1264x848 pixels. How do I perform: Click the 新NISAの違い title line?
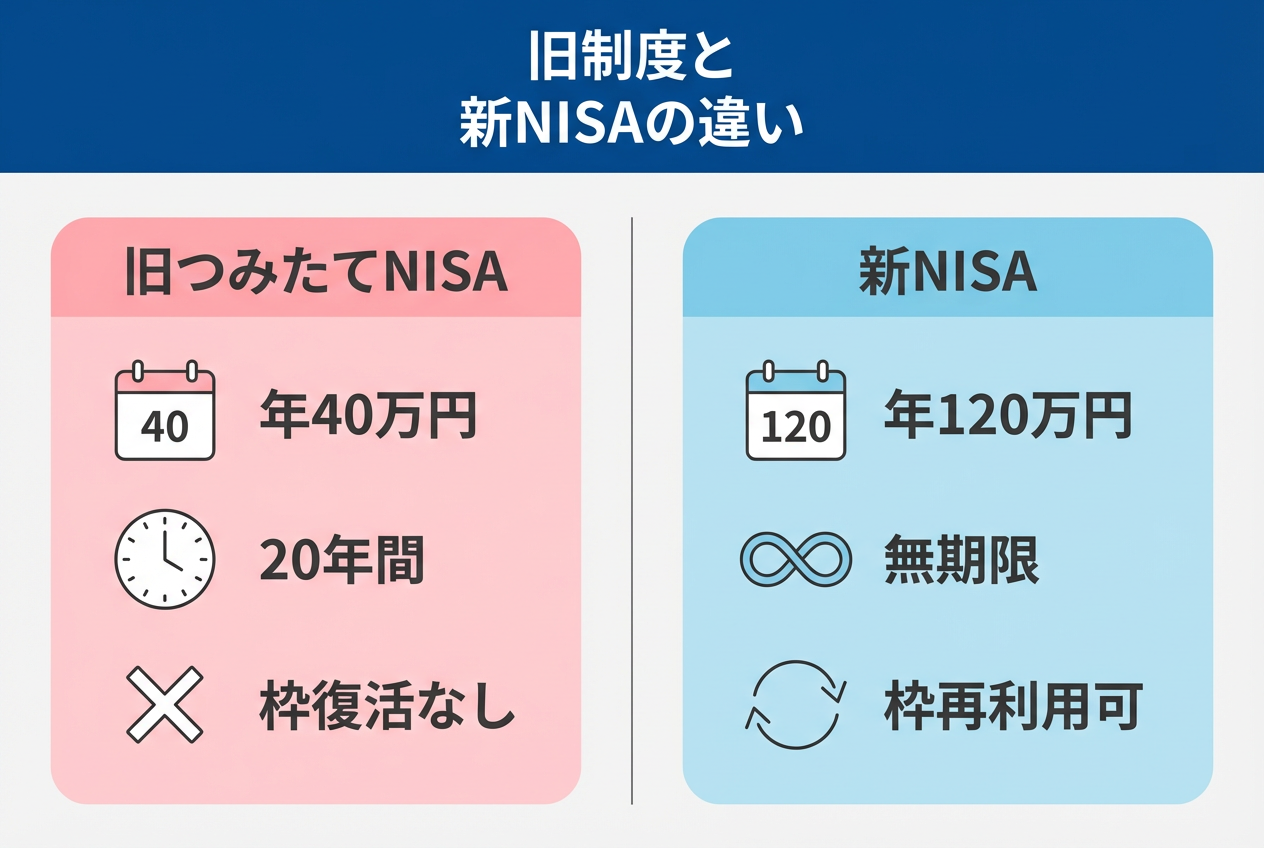pos(631,125)
